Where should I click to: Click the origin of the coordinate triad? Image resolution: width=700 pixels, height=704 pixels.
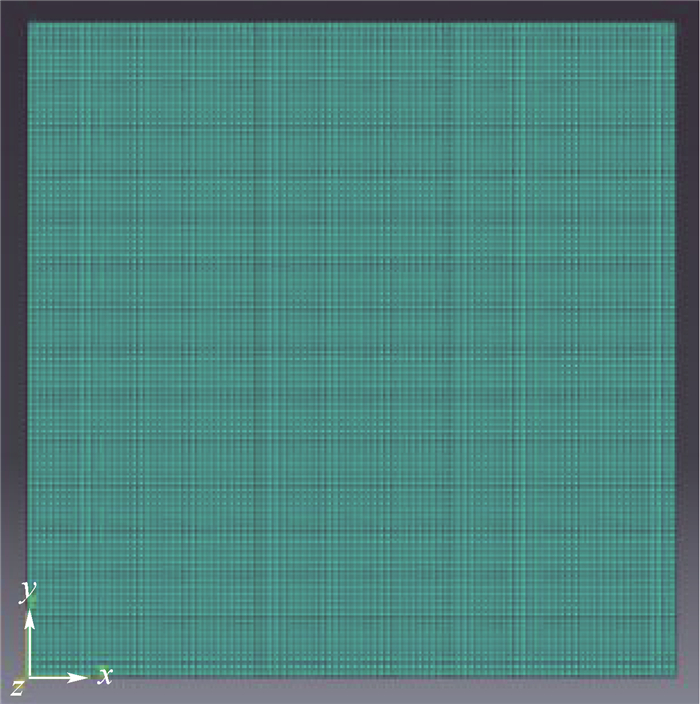31,677
